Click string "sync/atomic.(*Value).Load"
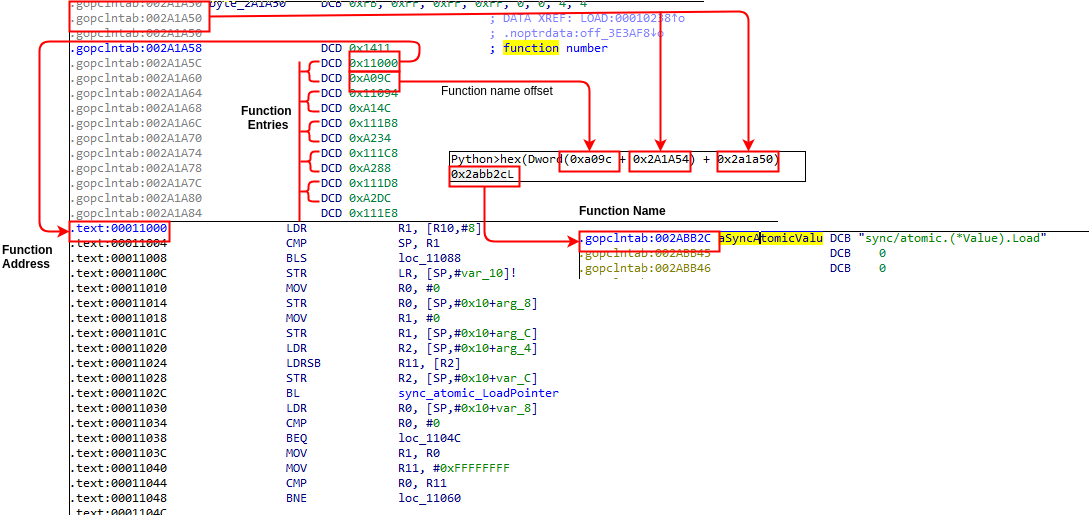Screen dimensions: 1090x516 pyautogui.click(x=953, y=239)
